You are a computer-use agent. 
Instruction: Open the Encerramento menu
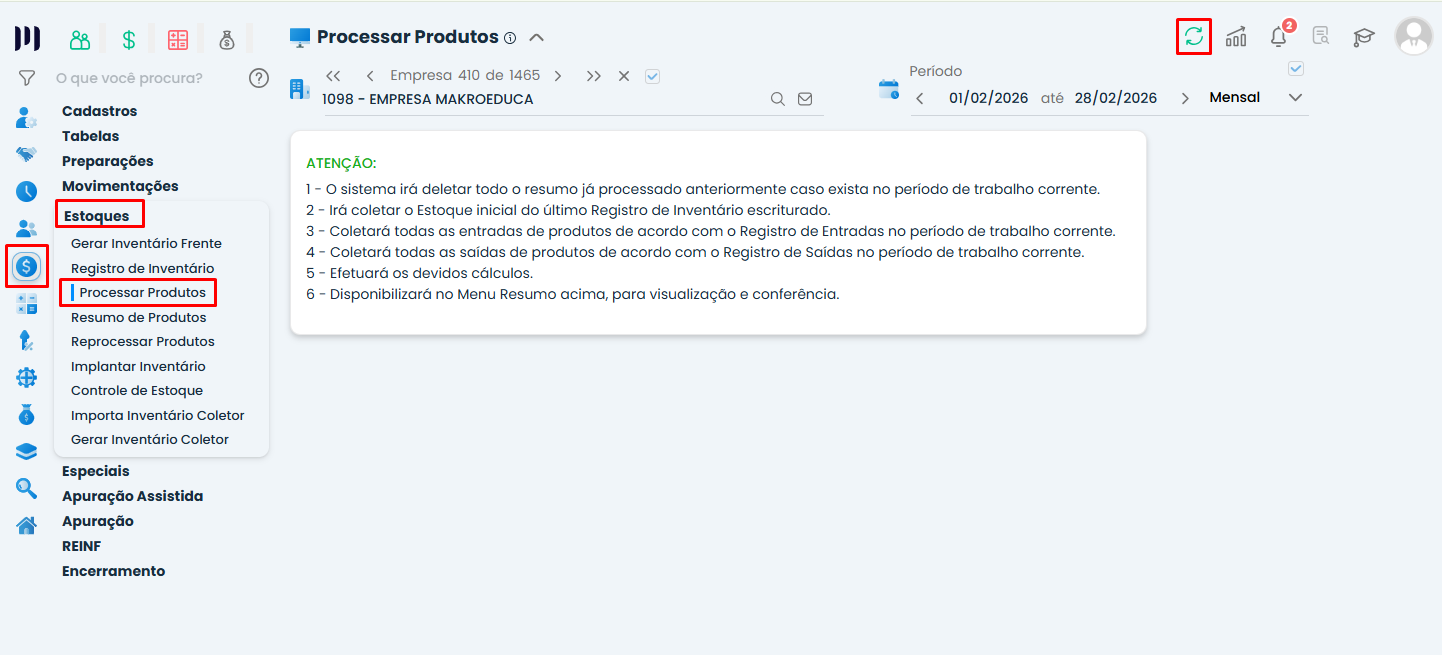pos(114,571)
